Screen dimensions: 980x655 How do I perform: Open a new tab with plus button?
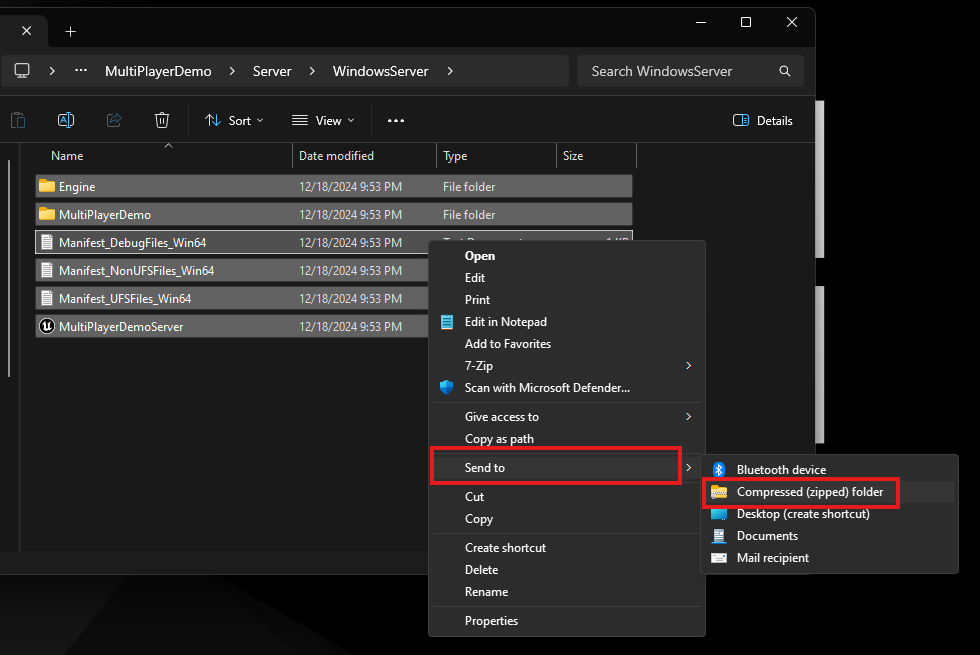(70, 31)
